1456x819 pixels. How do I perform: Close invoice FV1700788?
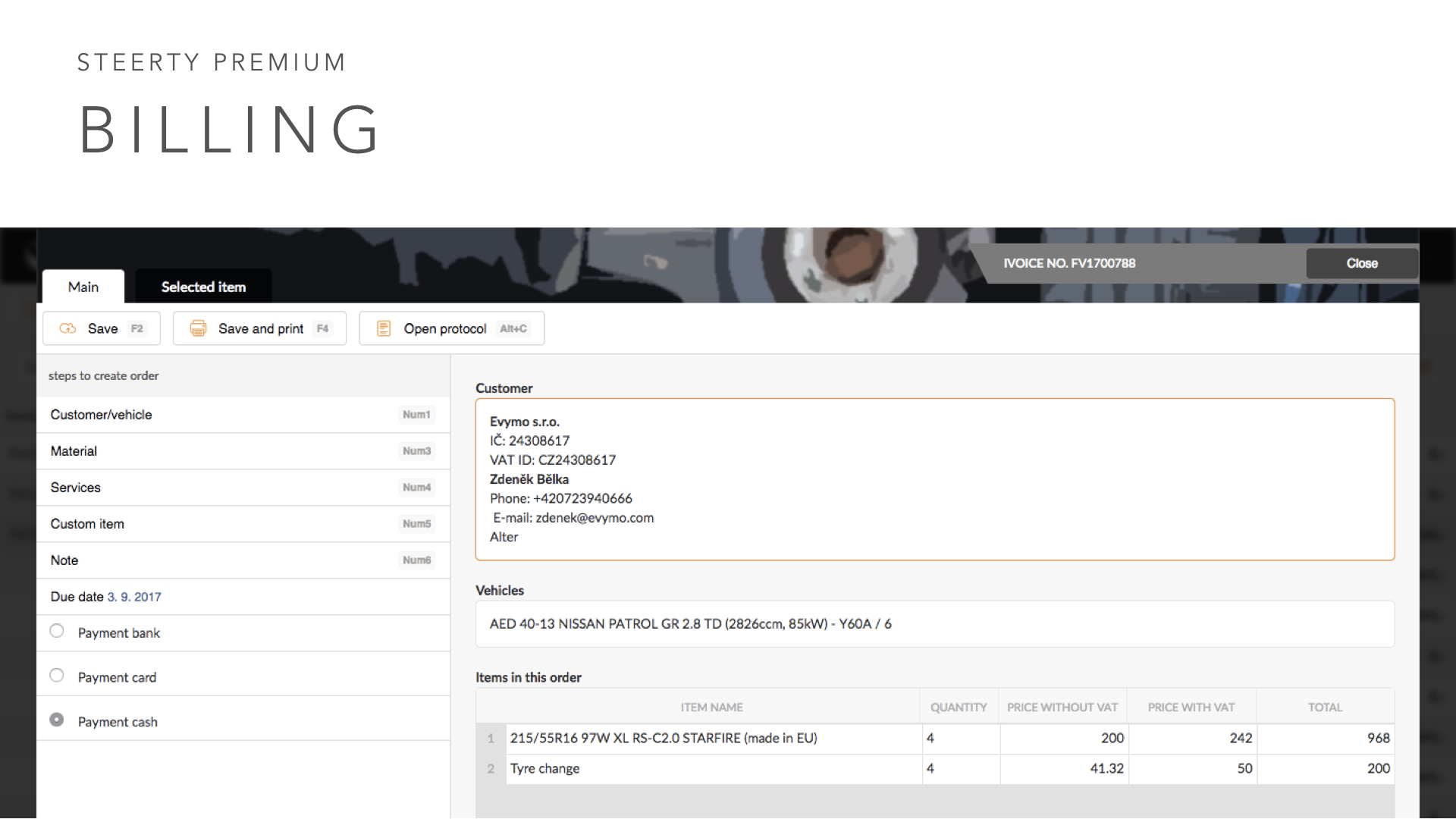(x=1361, y=263)
